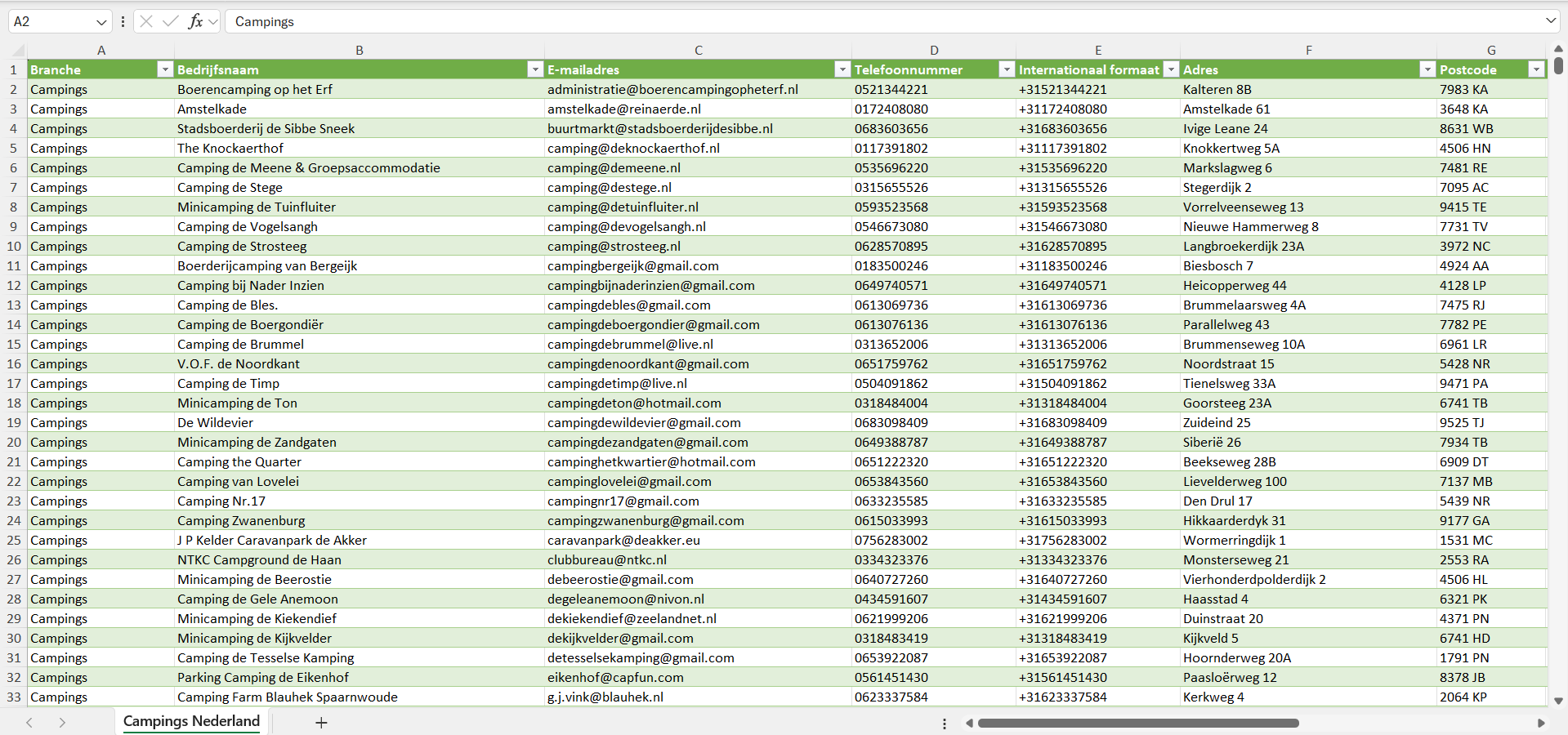Click the Select All corner triangle

(18, 51)
